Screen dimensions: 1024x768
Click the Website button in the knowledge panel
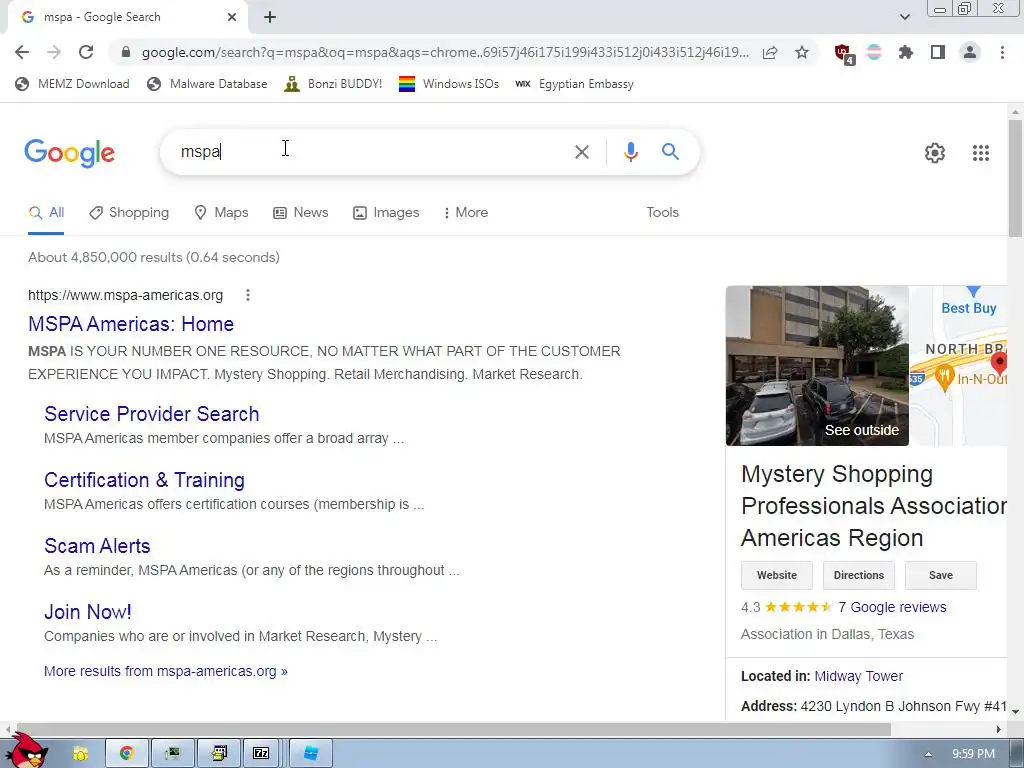[776, 575]
